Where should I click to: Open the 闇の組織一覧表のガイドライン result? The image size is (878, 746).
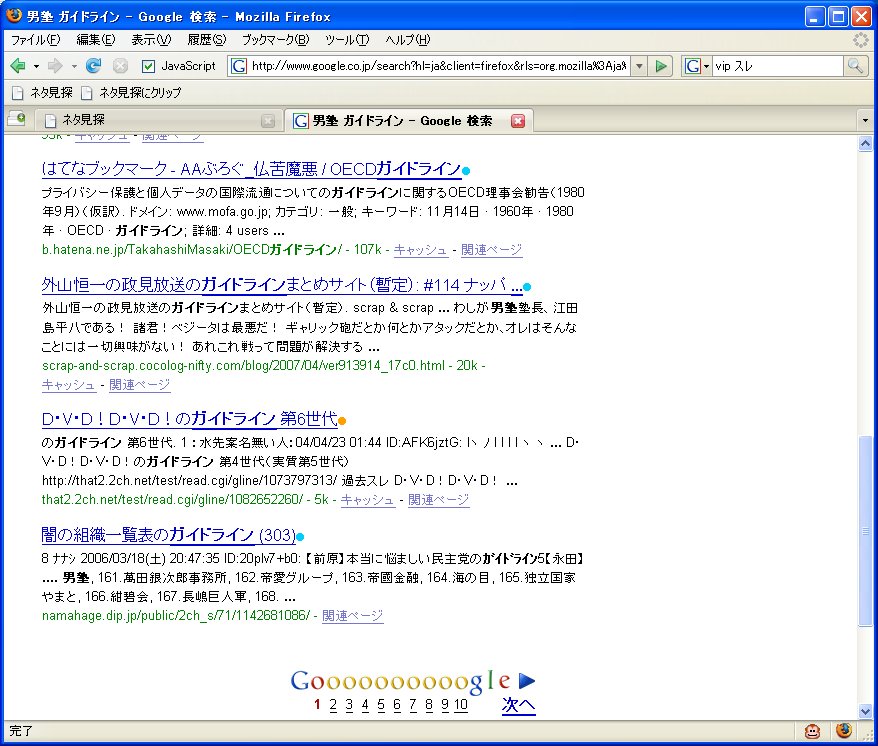pyautogui.click(x=169, y=535)
